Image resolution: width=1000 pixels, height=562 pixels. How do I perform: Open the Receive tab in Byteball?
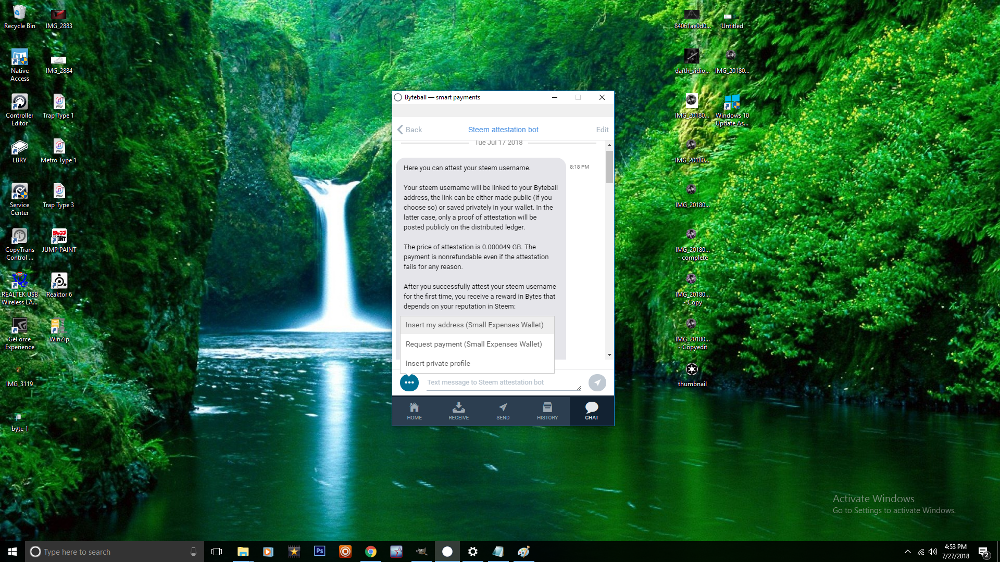coord(459,411)
